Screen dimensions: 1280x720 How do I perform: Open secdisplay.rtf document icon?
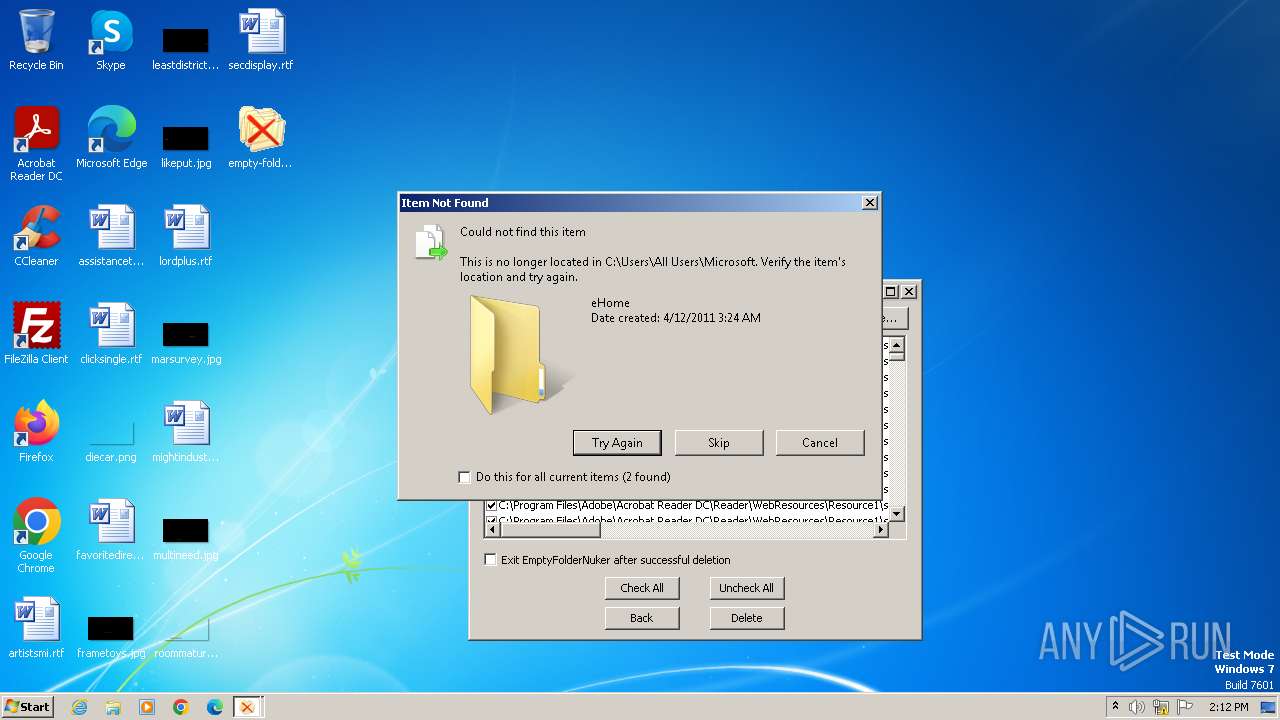261,40
